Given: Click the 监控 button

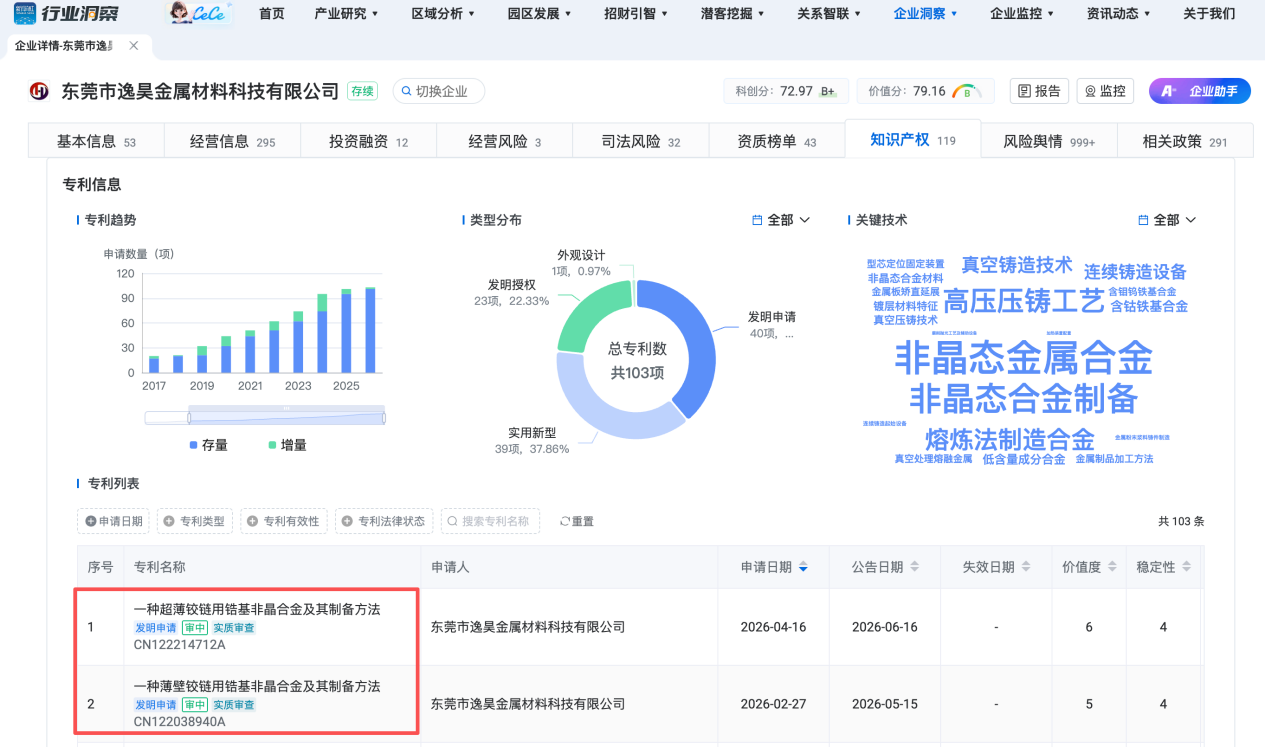Looking at the screenshot, I should [x=1105, y=91].
